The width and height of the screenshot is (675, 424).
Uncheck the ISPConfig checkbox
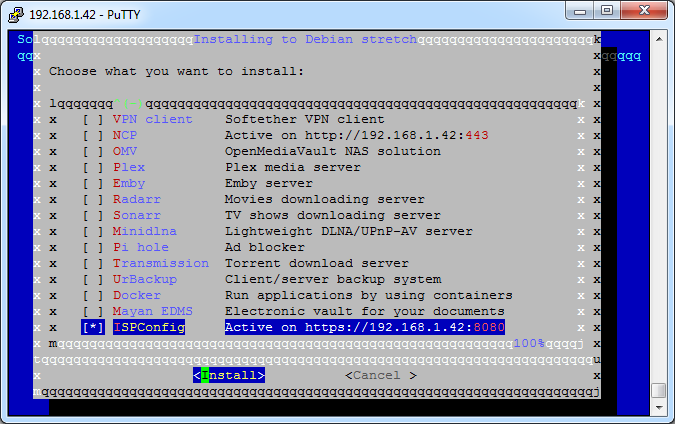tap(93, 327)
